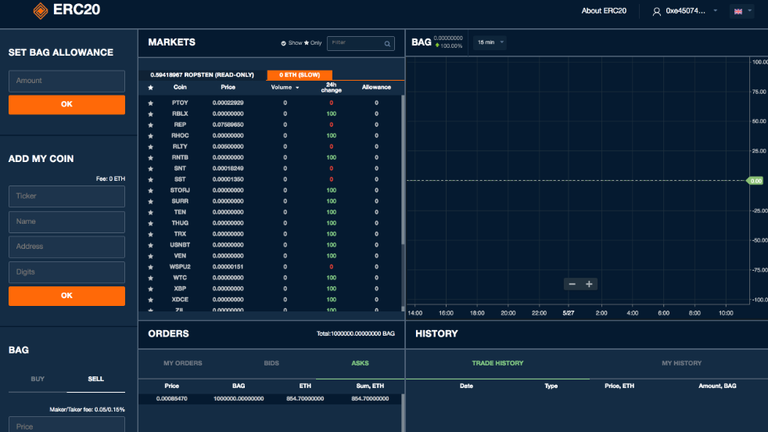Click the Ticker input field

click(67, 196)
